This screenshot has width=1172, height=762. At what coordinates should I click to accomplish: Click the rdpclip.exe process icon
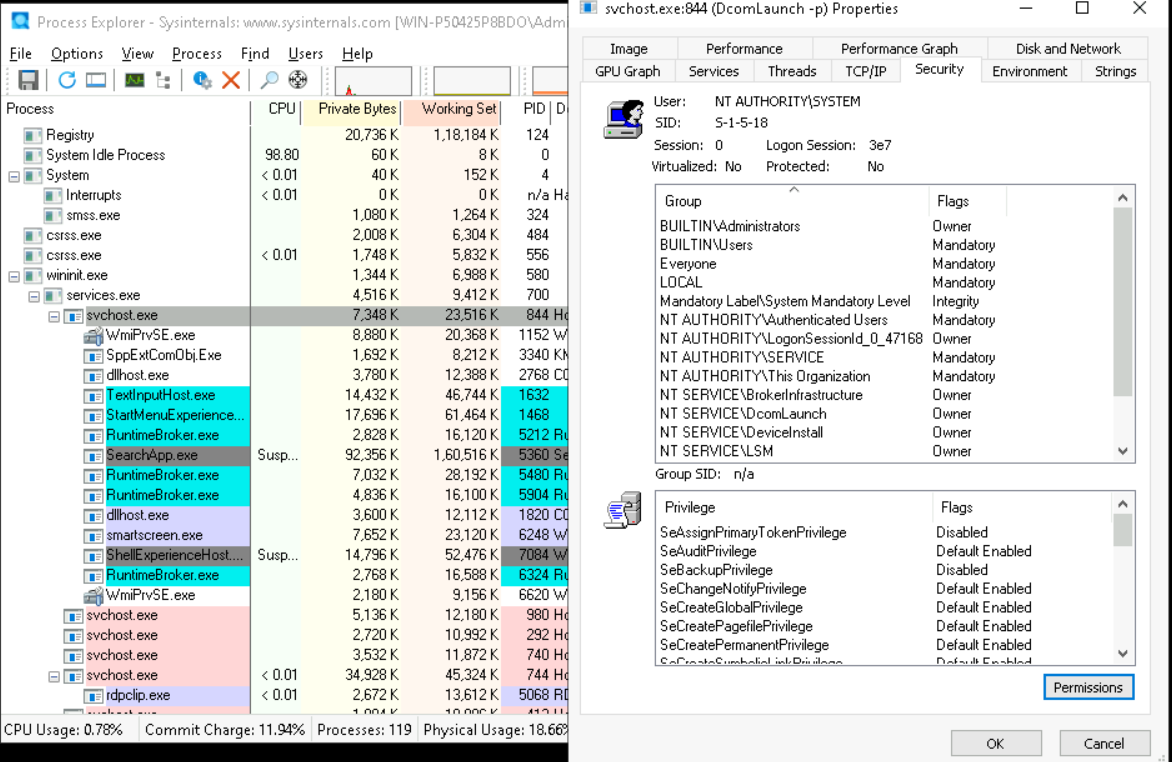click(x=93, y=695)
